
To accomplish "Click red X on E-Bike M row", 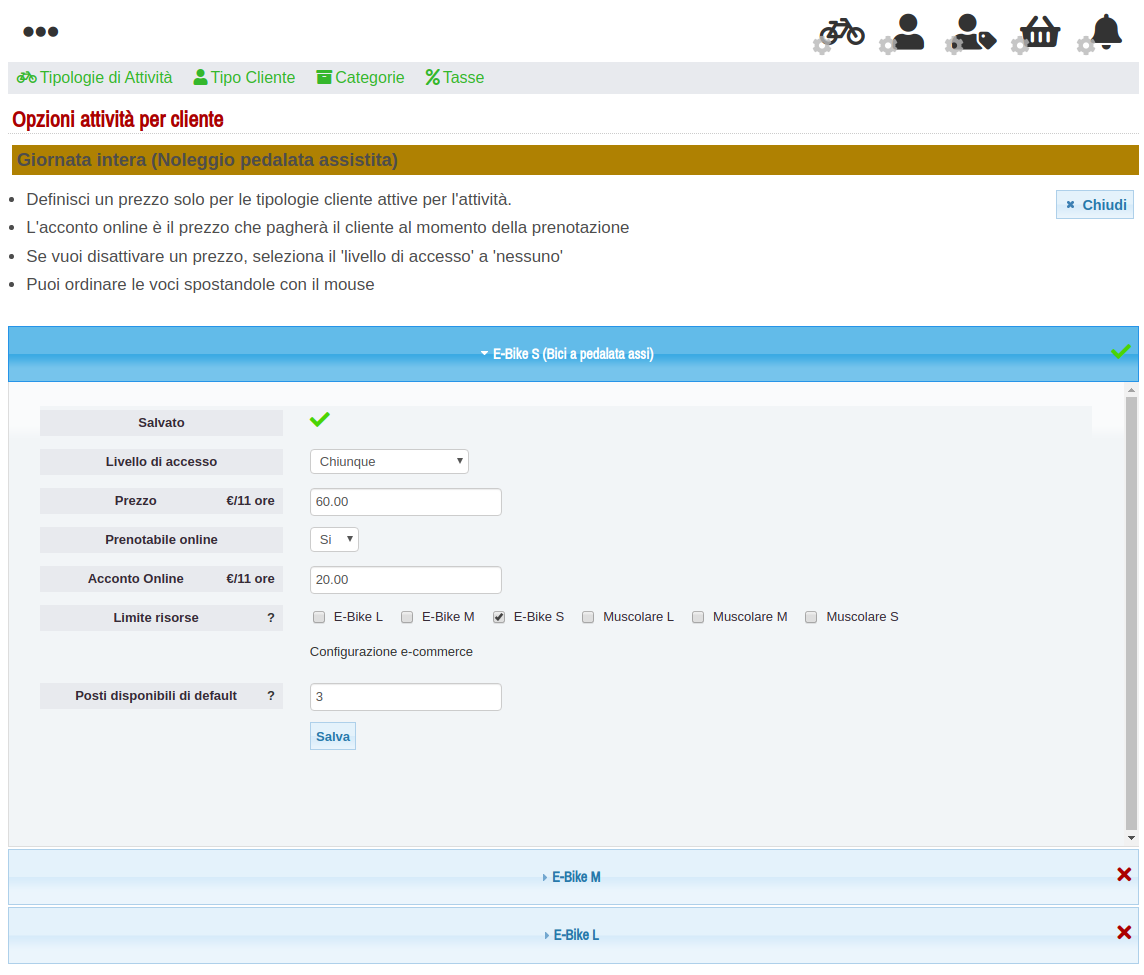I will point(1124,875).
